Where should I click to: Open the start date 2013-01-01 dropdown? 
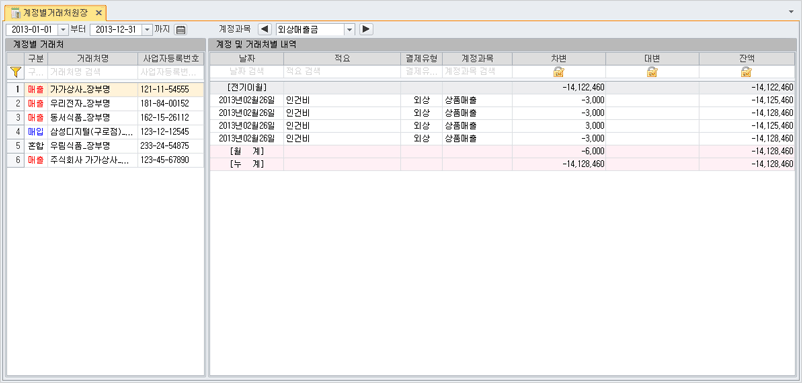pyautogui.click(x=63, y=30)
